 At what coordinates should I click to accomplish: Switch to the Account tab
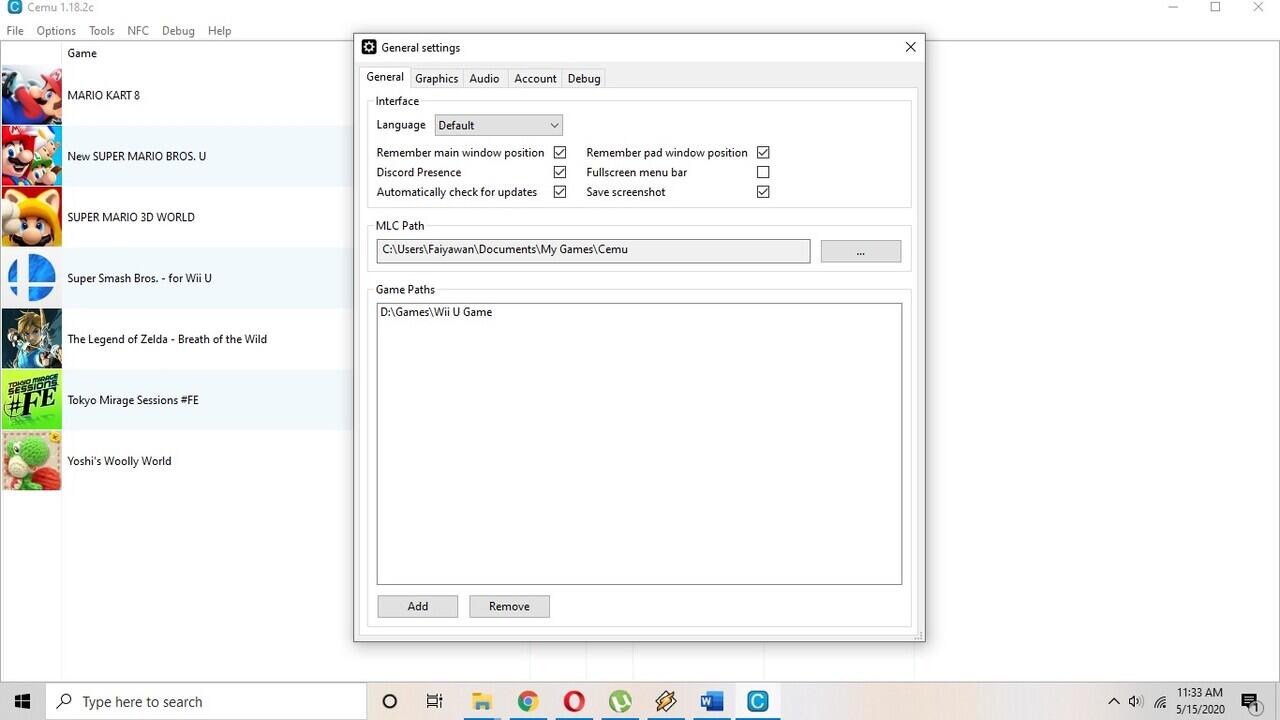point(535,78)
